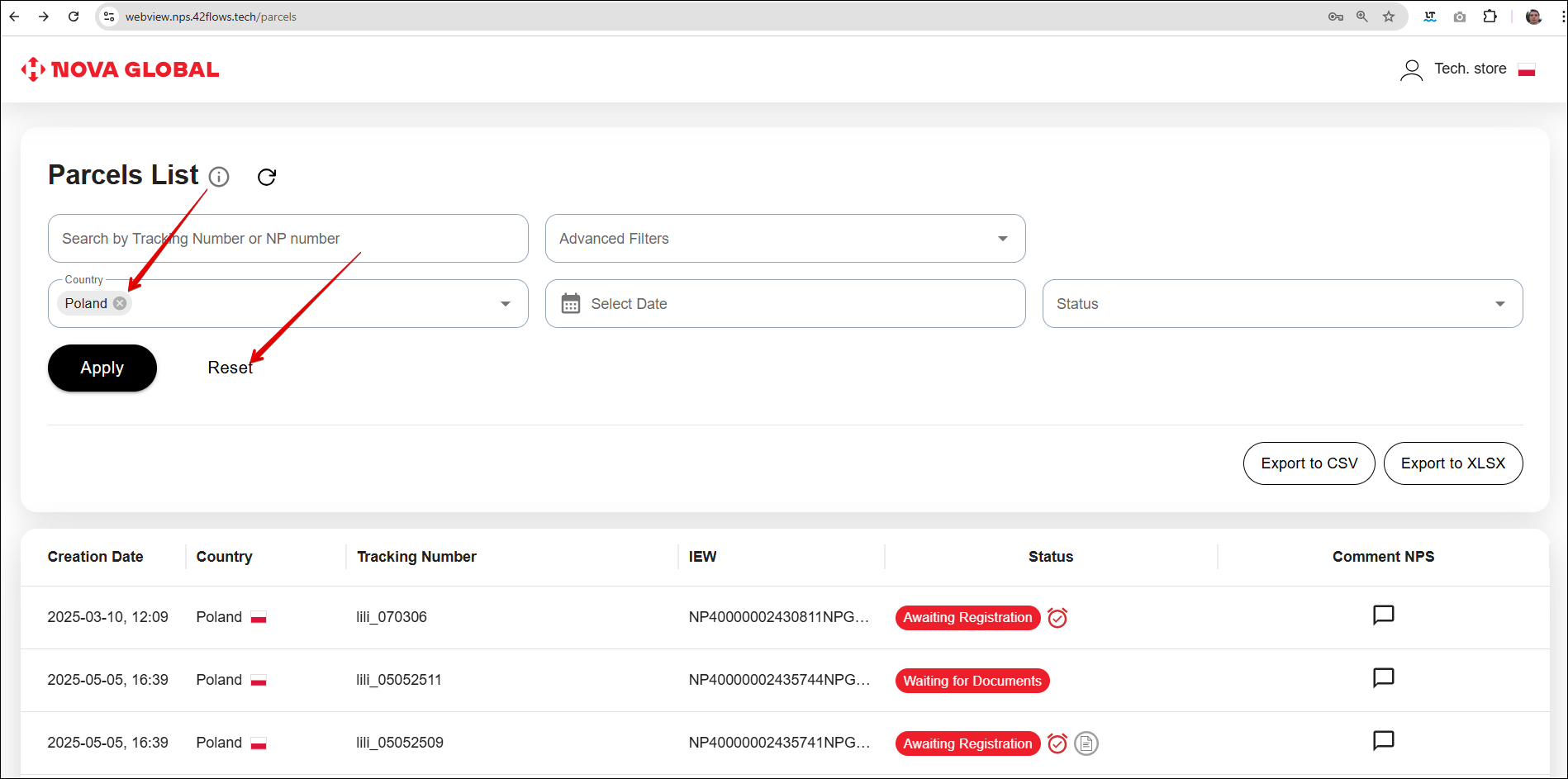Viewport: 1568px width, 779px height.
Task: Click the Reset filters link
Action: click(x=230, y=368)
